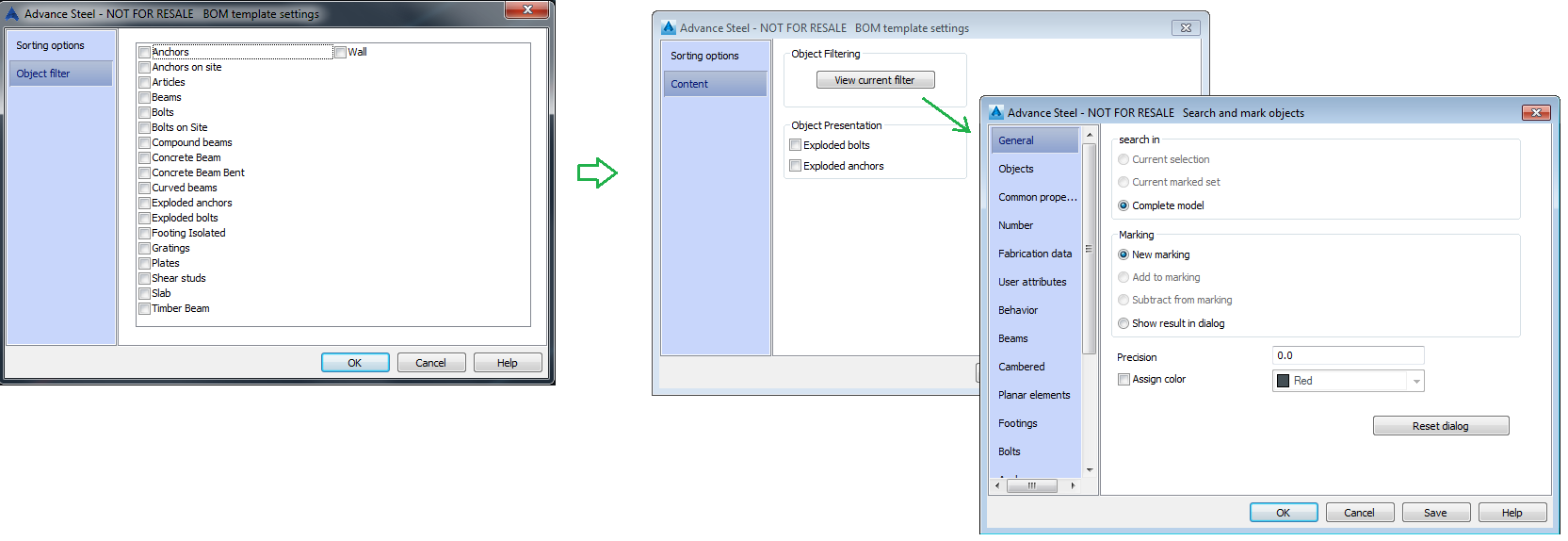Click OK in Search and mark objects dialog
This screenshot has width=1568, height=541.
1284,513
